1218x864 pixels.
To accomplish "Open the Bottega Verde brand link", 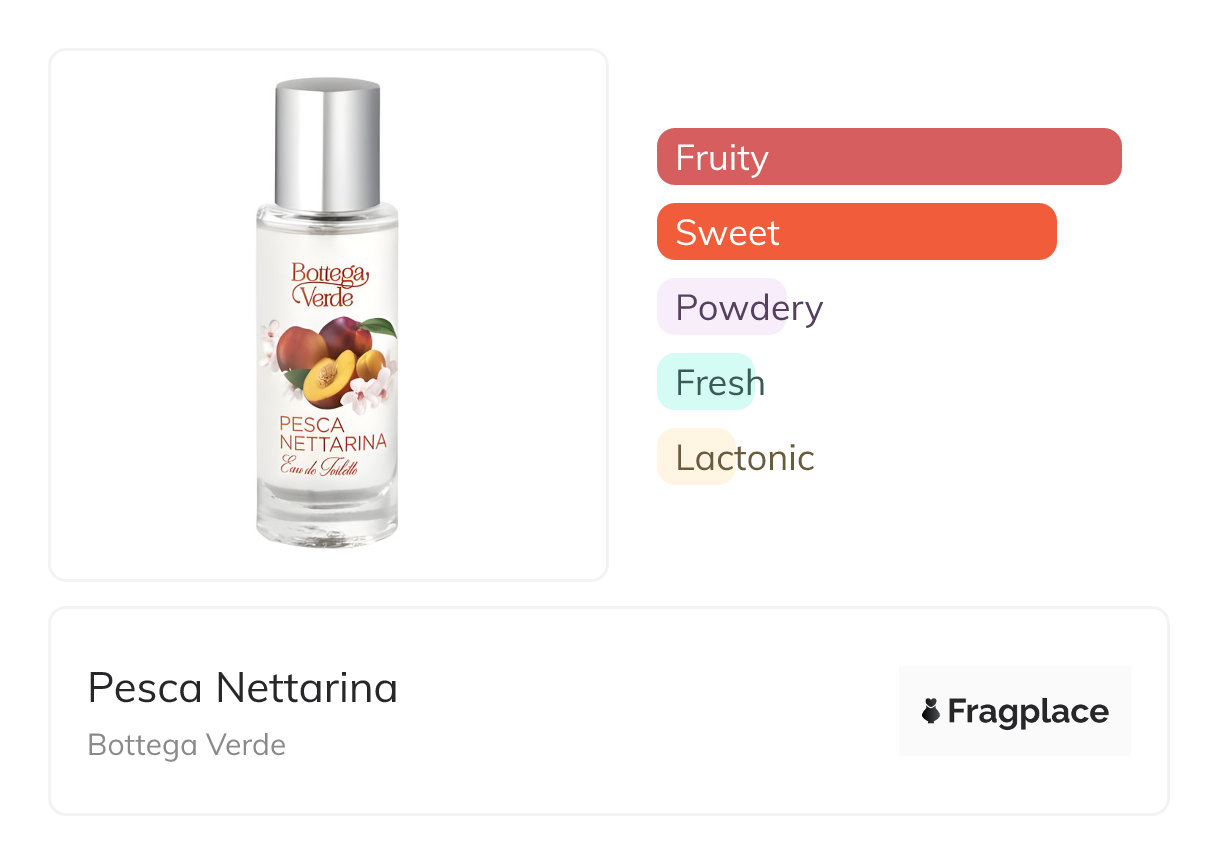I will (x=187, y=745).
